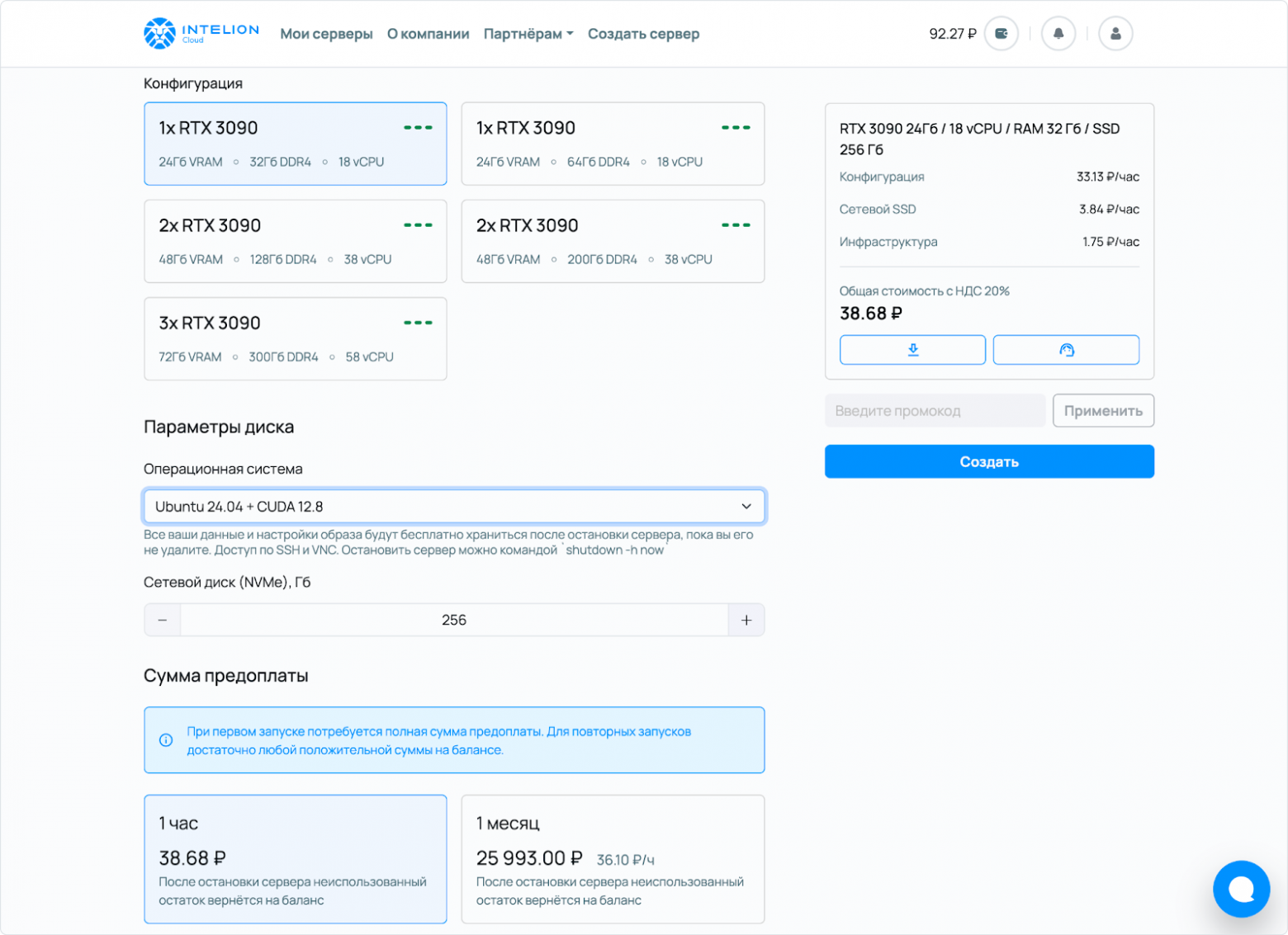Click the Intelion Cloud logo
The width and height of the screenshot is (1288, 935).
(201, 34)
